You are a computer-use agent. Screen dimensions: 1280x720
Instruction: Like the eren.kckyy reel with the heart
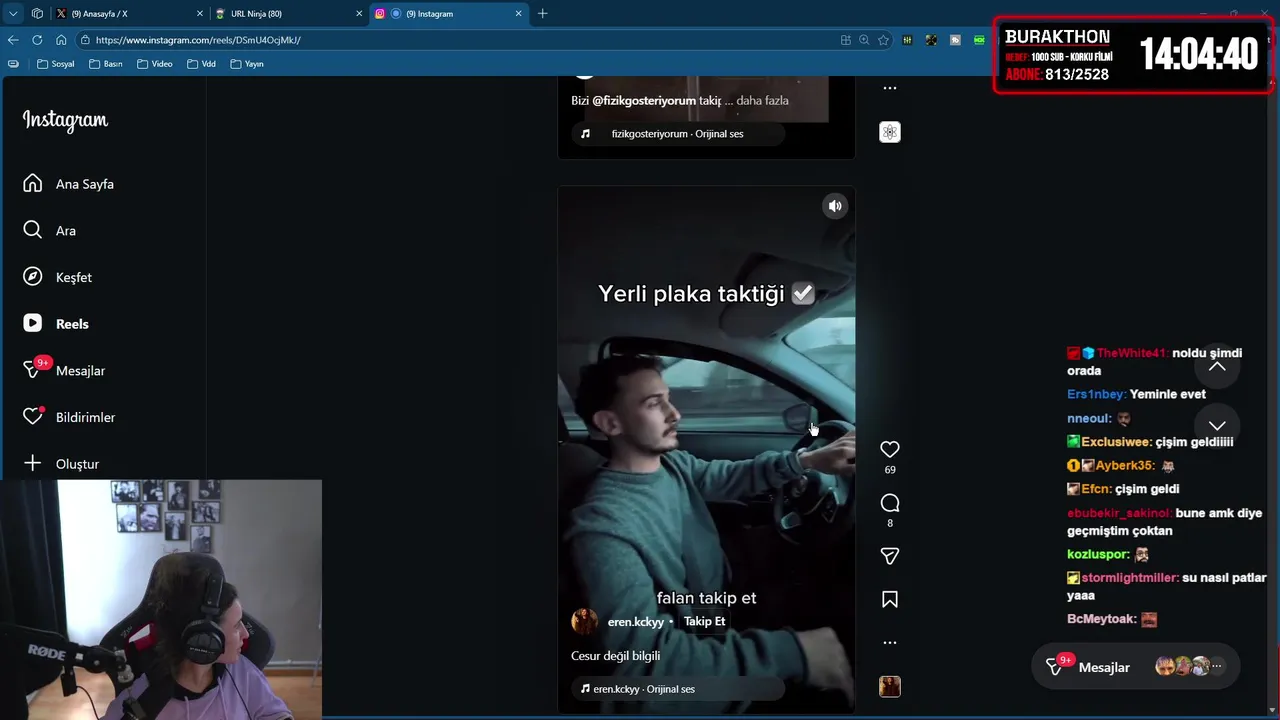[x=889, y=450]
